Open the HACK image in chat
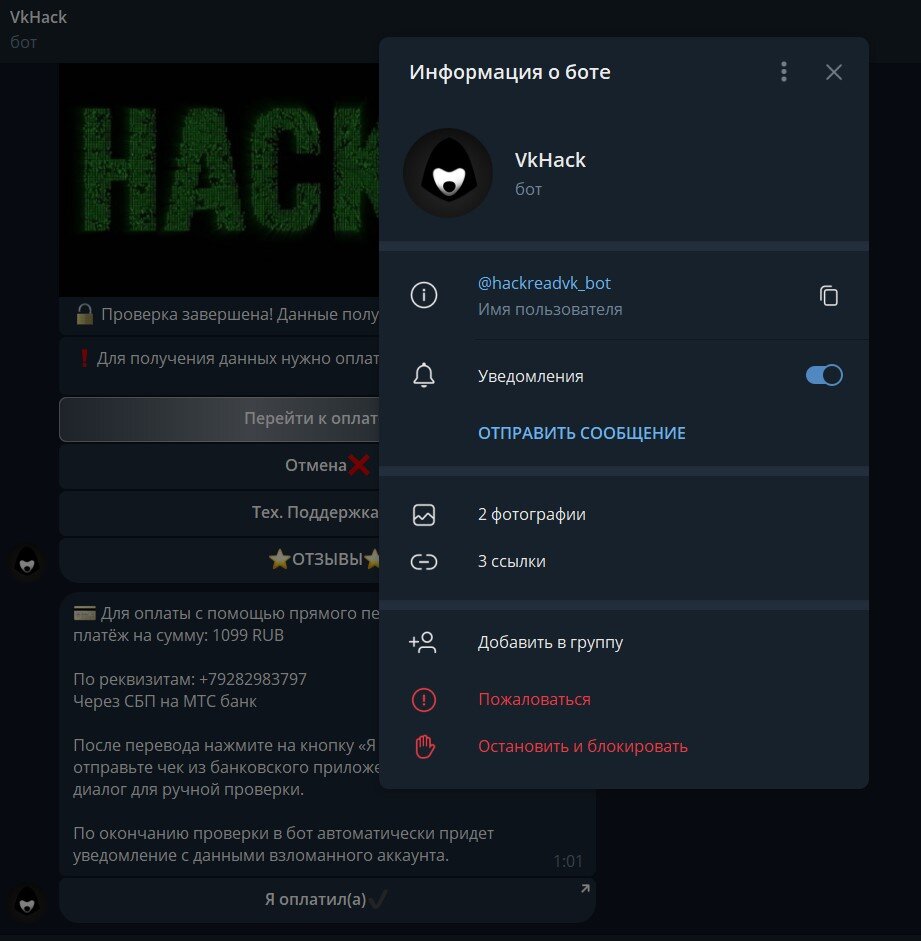 click(x=220, y=180)
